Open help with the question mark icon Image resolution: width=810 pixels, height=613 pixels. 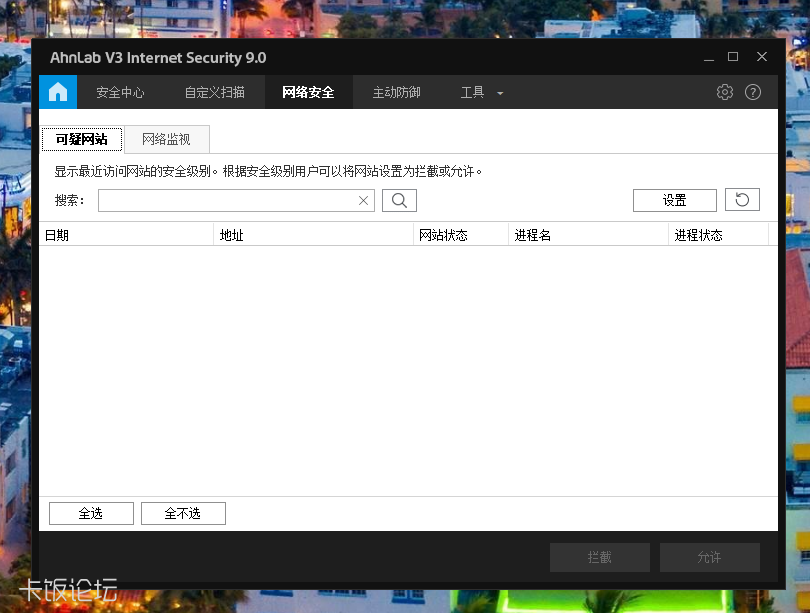coord(753,91)
